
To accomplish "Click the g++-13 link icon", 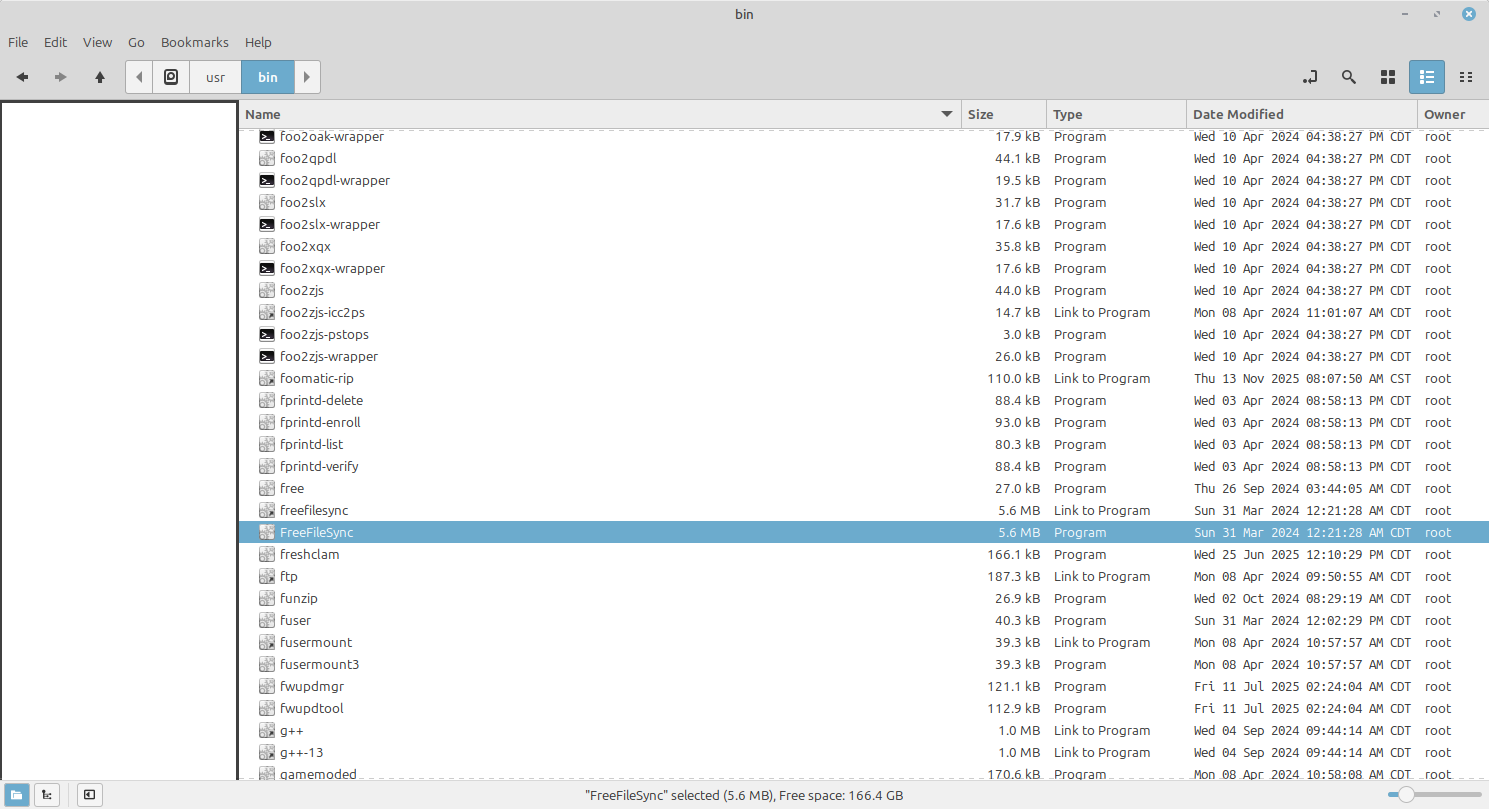I will [267, 752].
